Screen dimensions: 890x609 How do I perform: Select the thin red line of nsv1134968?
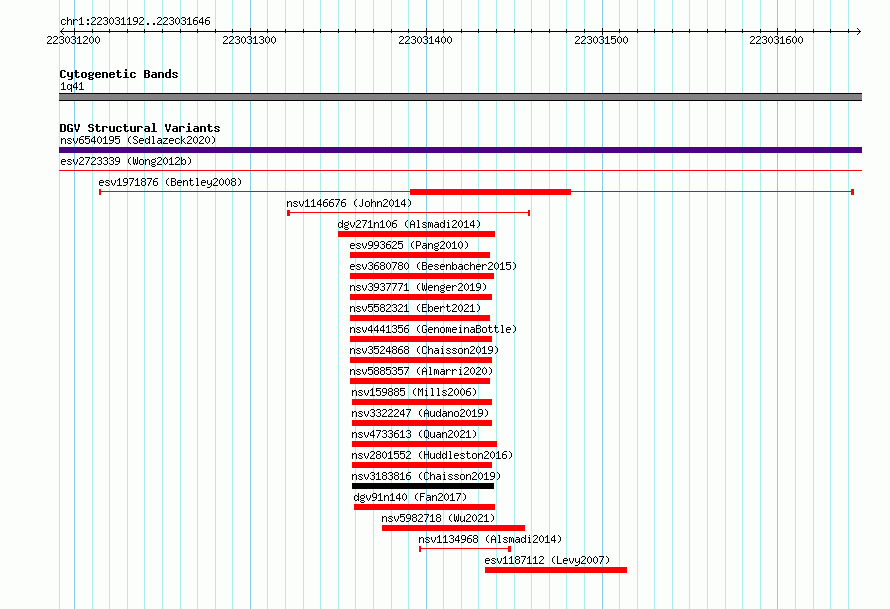coord(465,549)
